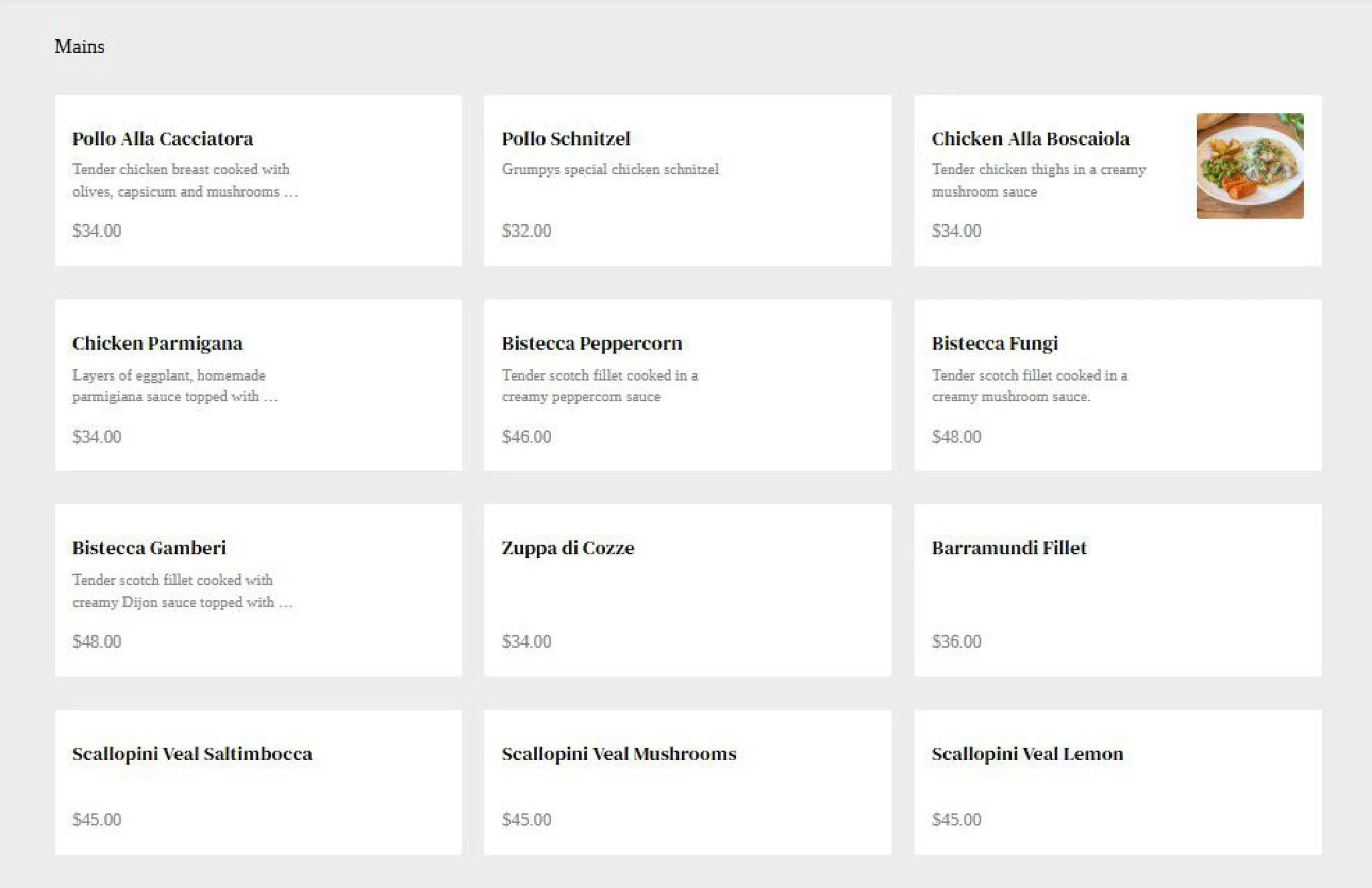Click the $32.00 price on Pollo Schnitzel

coord(526,231)
